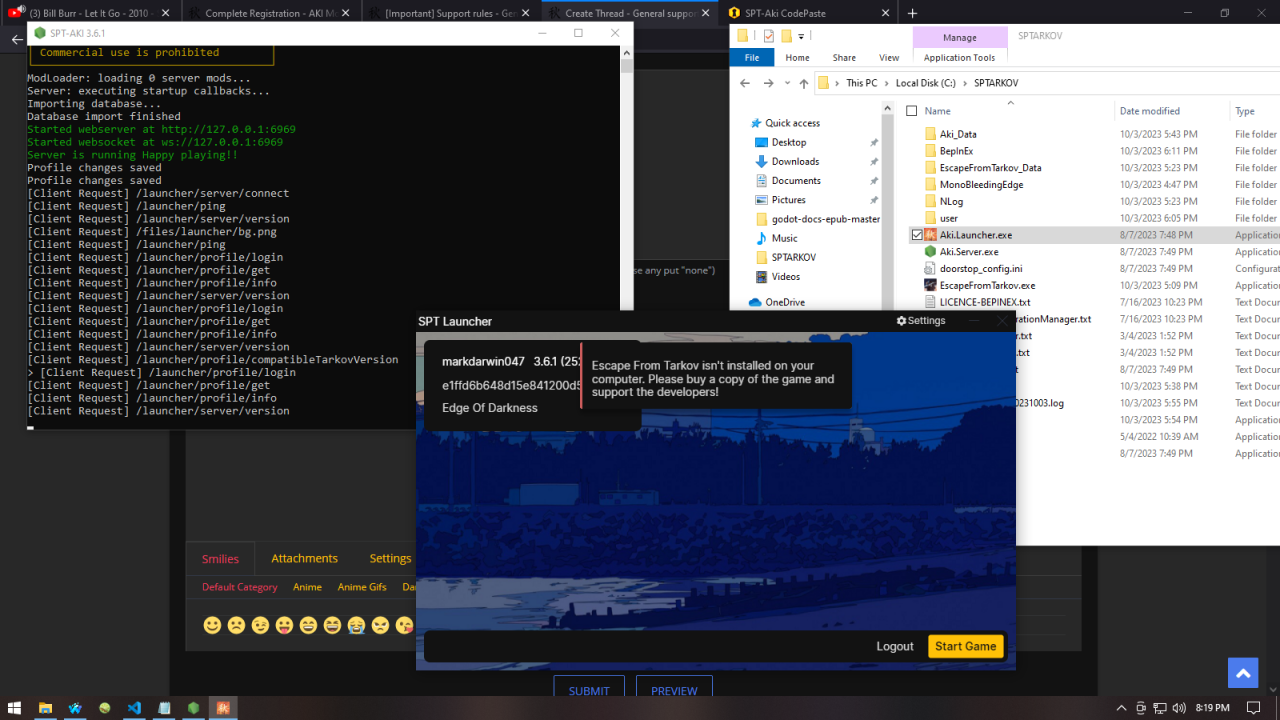This screenshot has height=720, width=1280.
Task: Open the user folder in SPTARKOV
Action: coord(949,218)
